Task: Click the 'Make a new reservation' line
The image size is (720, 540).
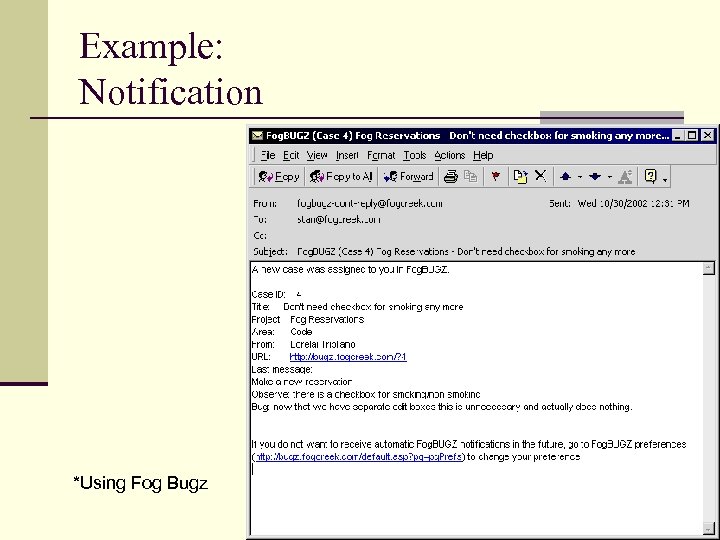Action: click(x=302, y=382)
